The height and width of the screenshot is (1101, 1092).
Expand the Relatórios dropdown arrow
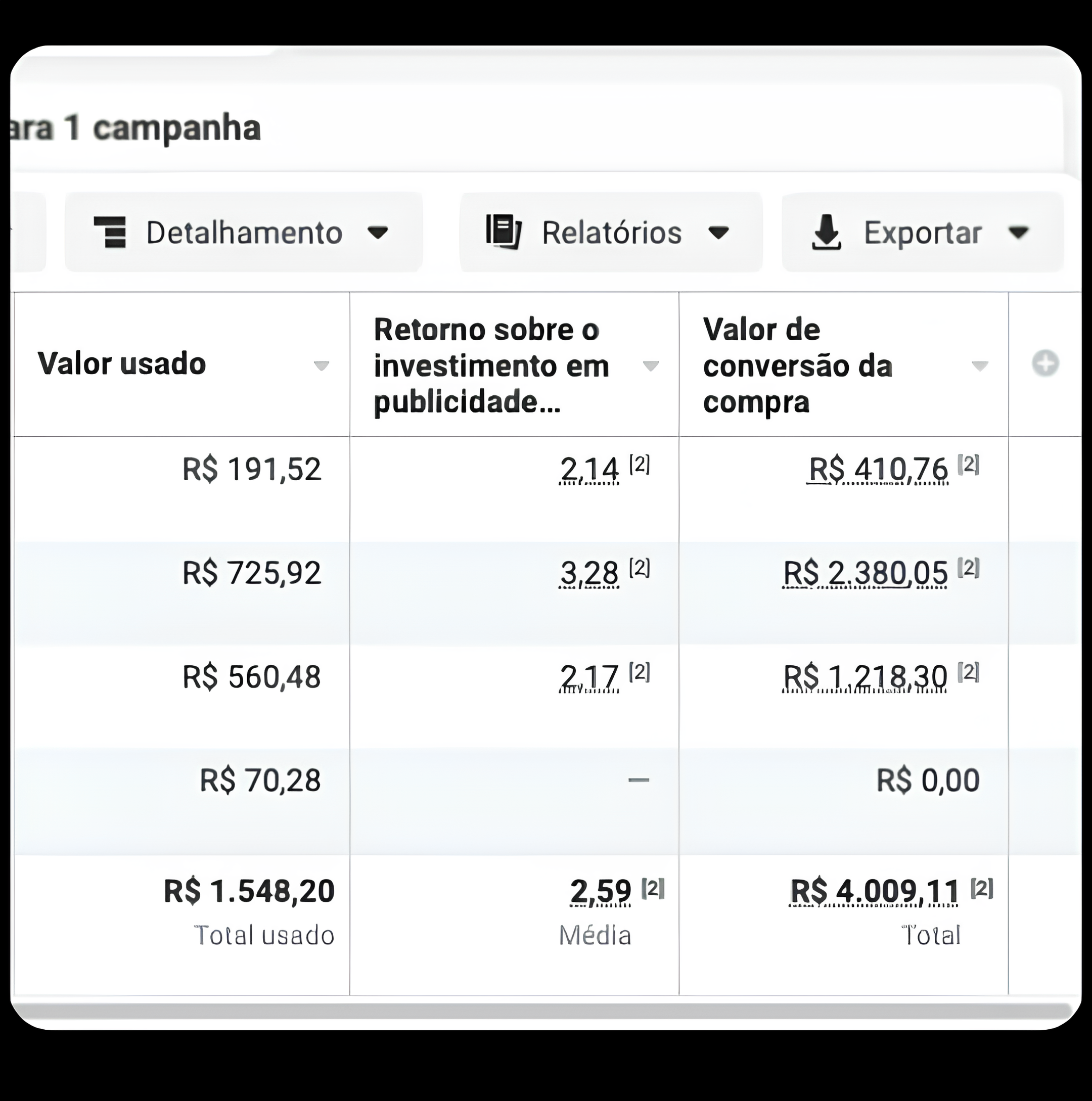[718, 233]
